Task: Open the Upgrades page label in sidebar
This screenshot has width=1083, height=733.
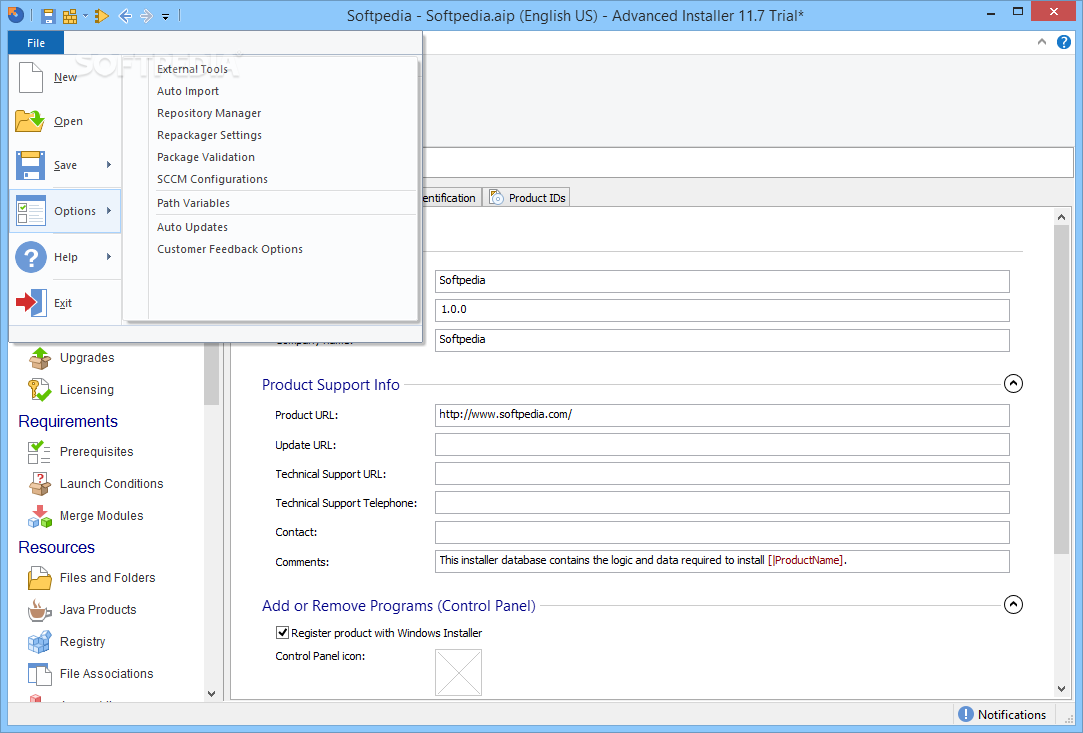Action: pyautogui.click(x=87, y=358)
